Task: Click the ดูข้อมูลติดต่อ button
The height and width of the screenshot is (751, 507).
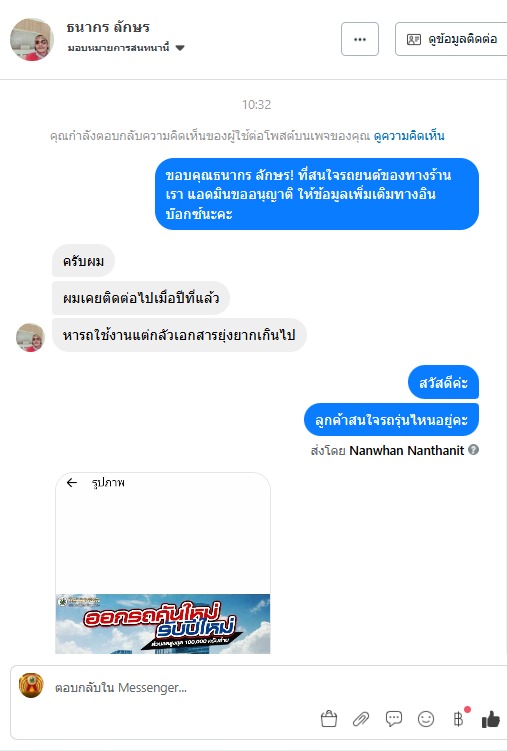Action: [x=451, y=39]
